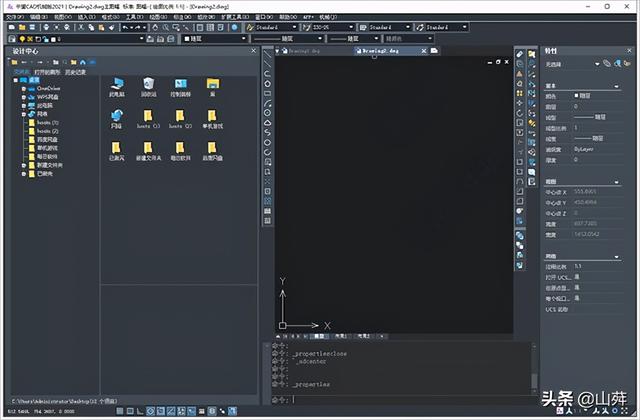The width and height of the screenshot is (640, 420).
Task: Expand the 网络 tree node
Action: [x=23, y=114]
